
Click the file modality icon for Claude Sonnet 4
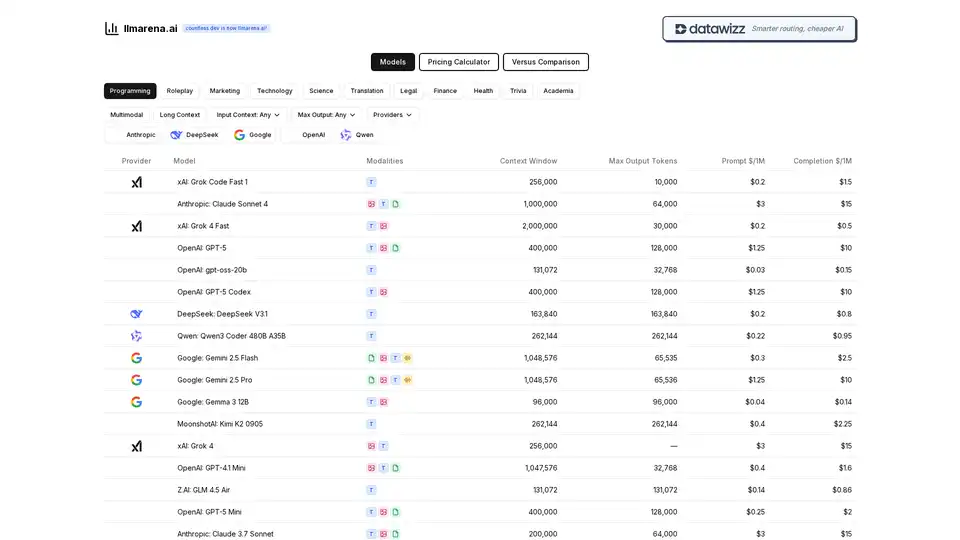tap(395, 204)
